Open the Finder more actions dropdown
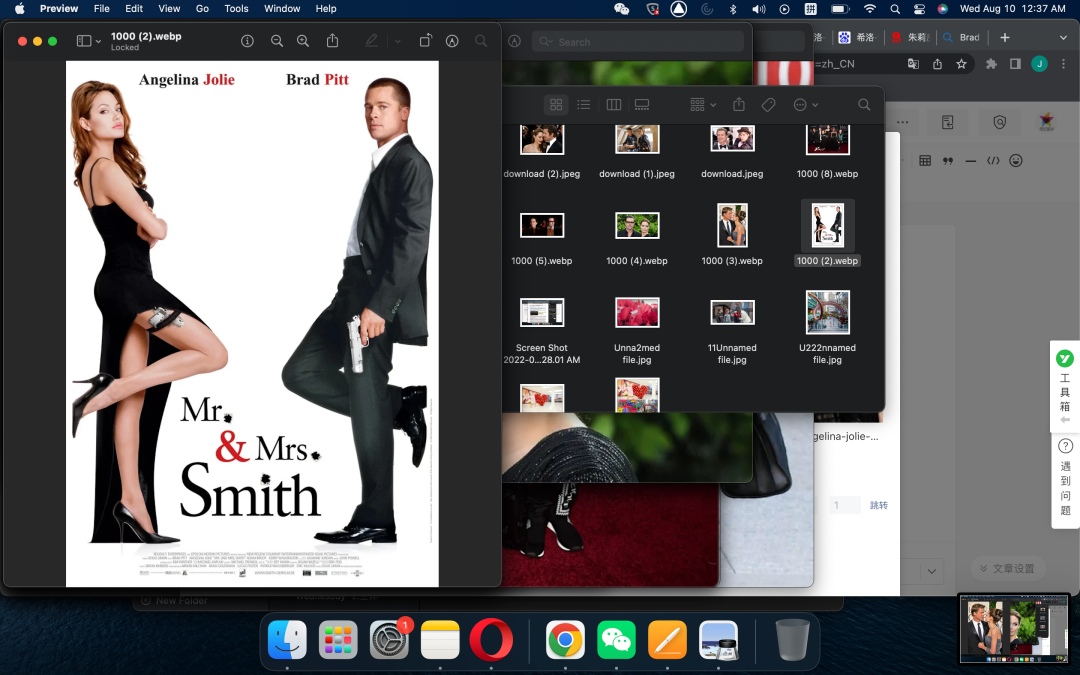1080x675 pixels. pos(805,105)
